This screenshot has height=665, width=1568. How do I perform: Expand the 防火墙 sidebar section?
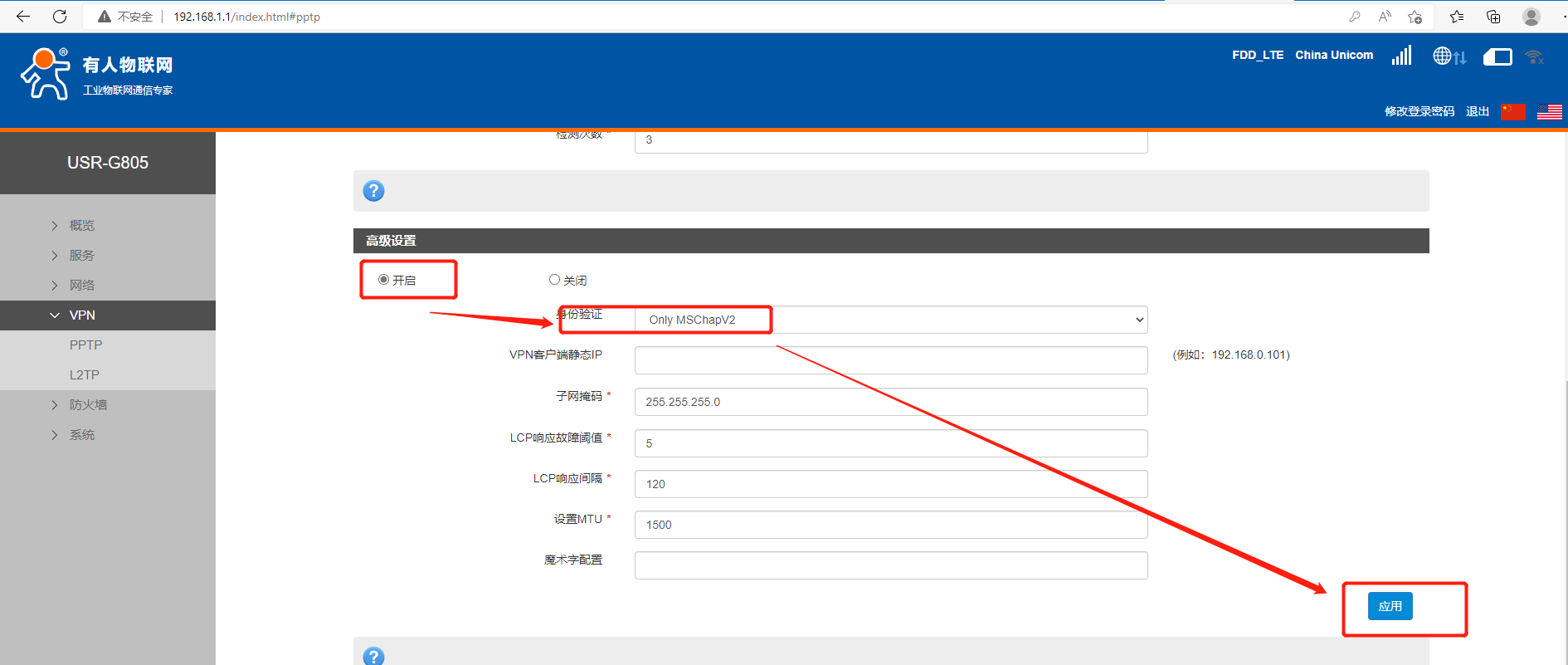pyautogui.click(x=88, y=405)
